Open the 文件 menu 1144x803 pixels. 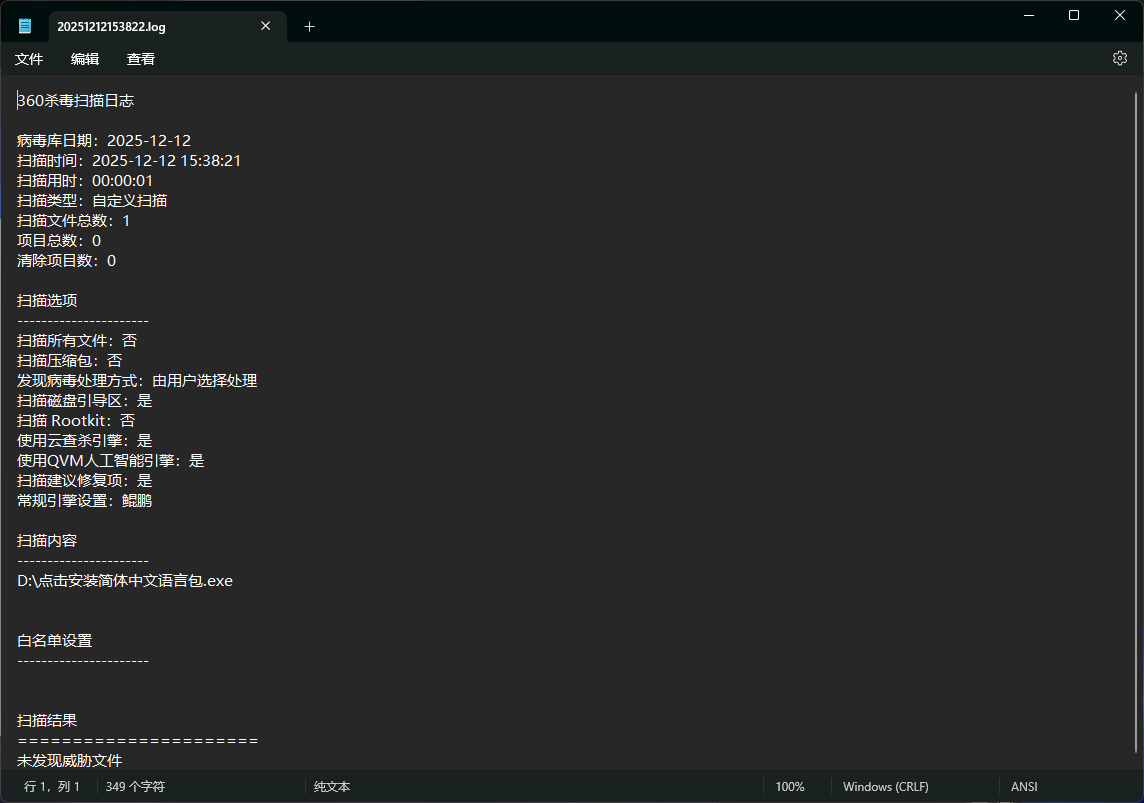(29, 59)
